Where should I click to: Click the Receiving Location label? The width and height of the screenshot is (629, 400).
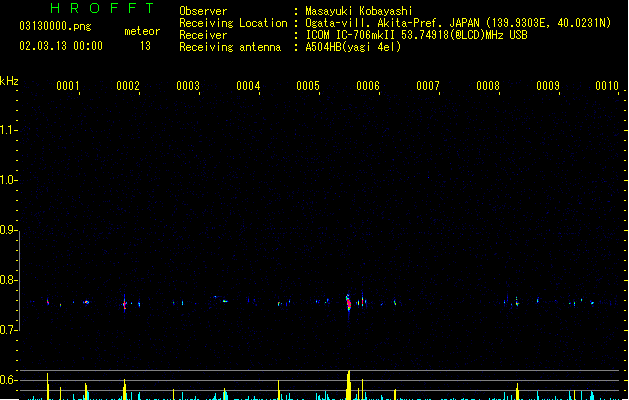[x=233, y=23]
